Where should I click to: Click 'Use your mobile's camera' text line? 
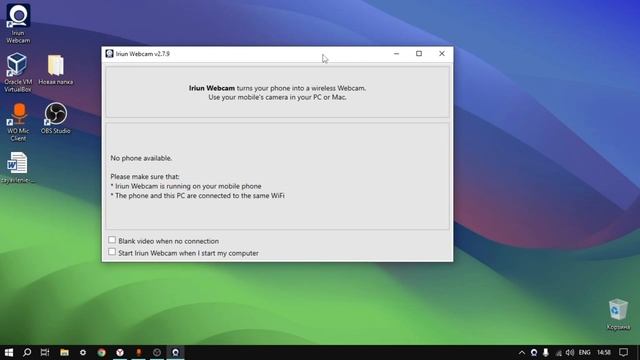[x=278, y=98]
